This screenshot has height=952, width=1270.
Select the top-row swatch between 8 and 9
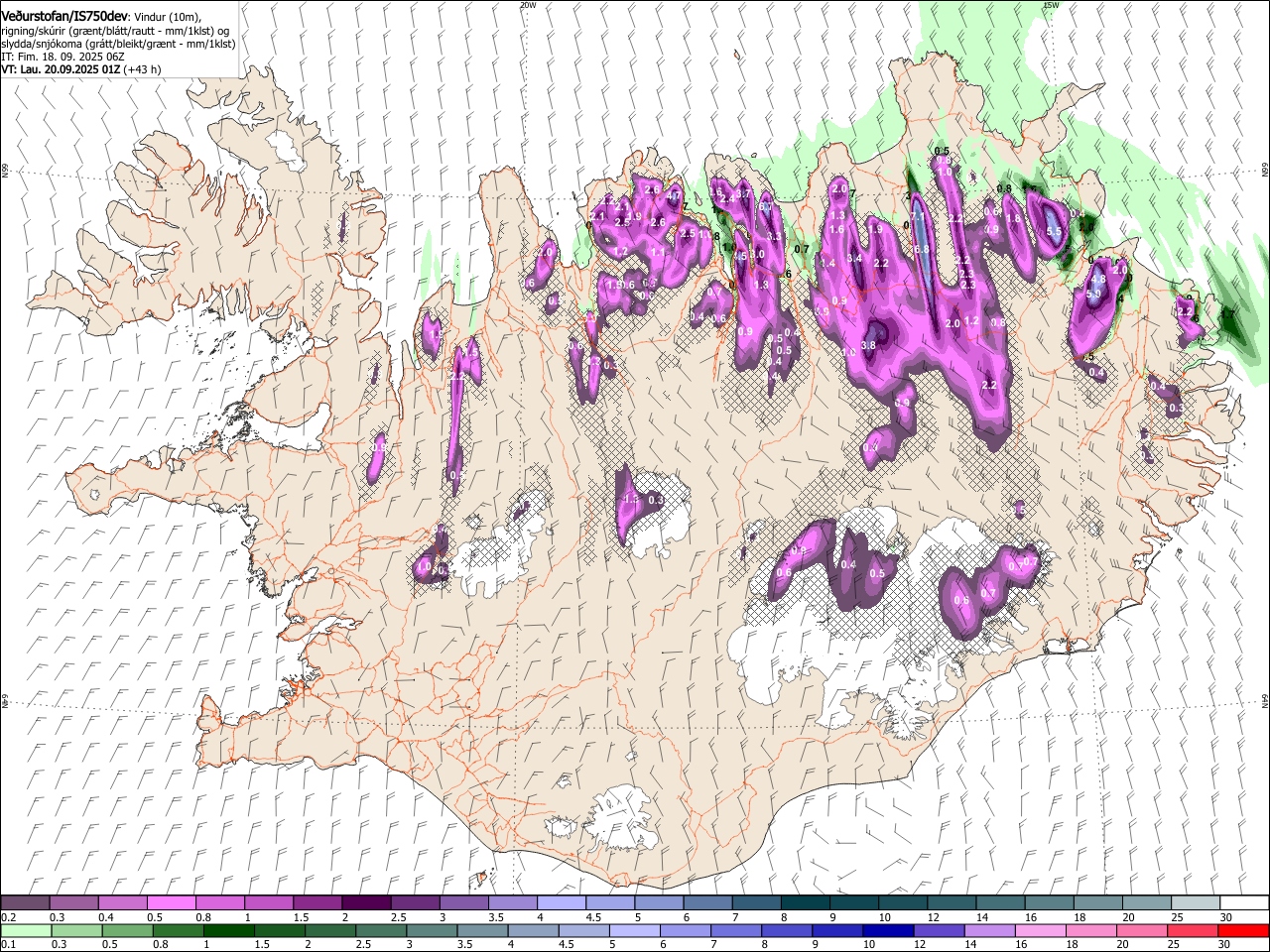pos(806,903)
